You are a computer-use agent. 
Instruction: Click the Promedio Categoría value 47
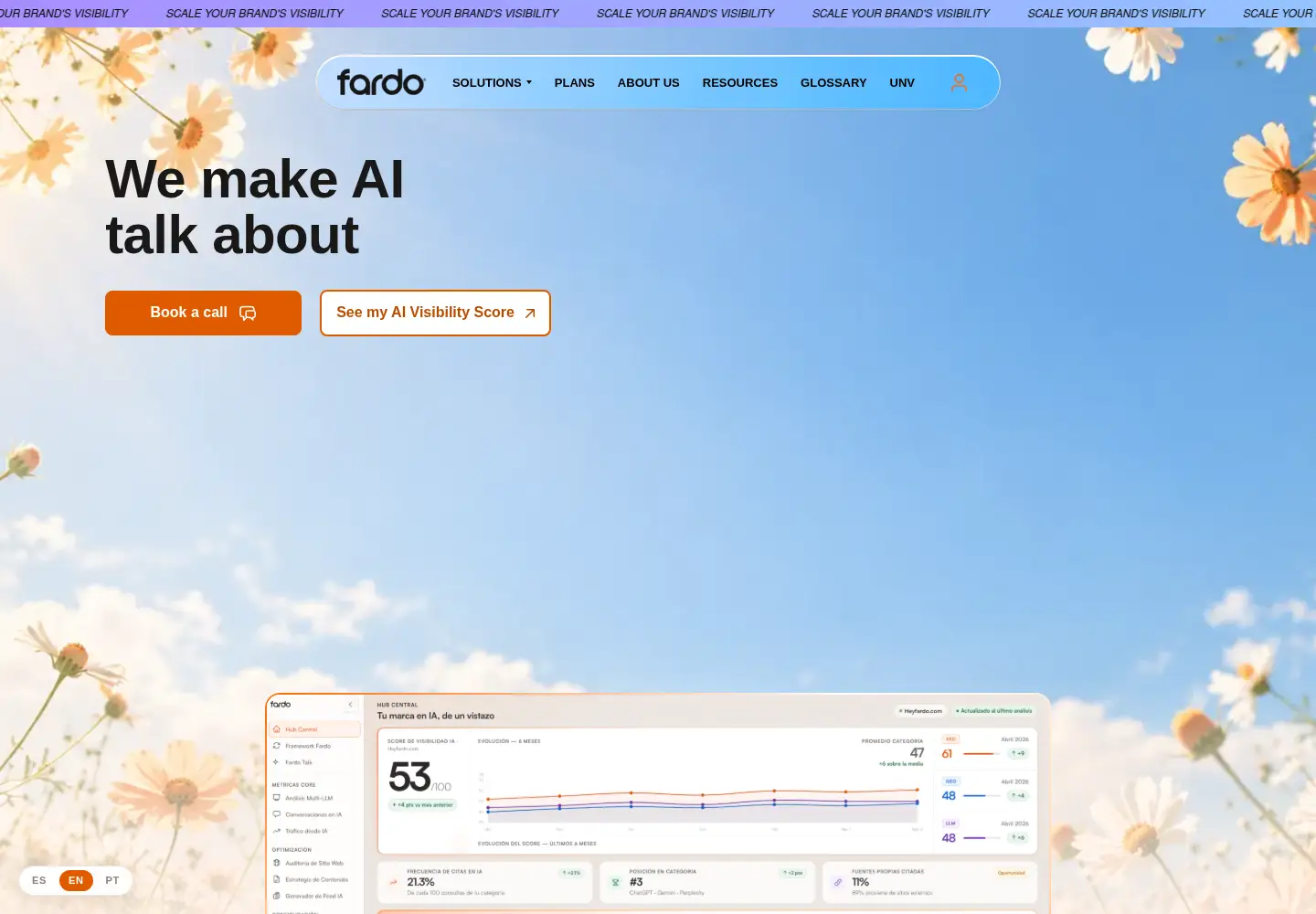(917, 753)
